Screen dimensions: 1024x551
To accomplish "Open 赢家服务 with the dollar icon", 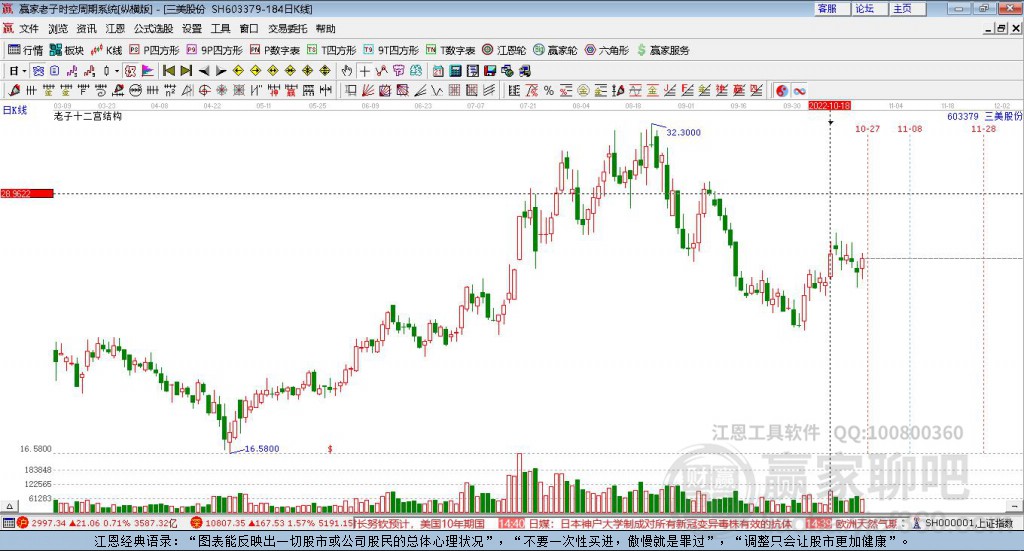I will click(663, 50).
